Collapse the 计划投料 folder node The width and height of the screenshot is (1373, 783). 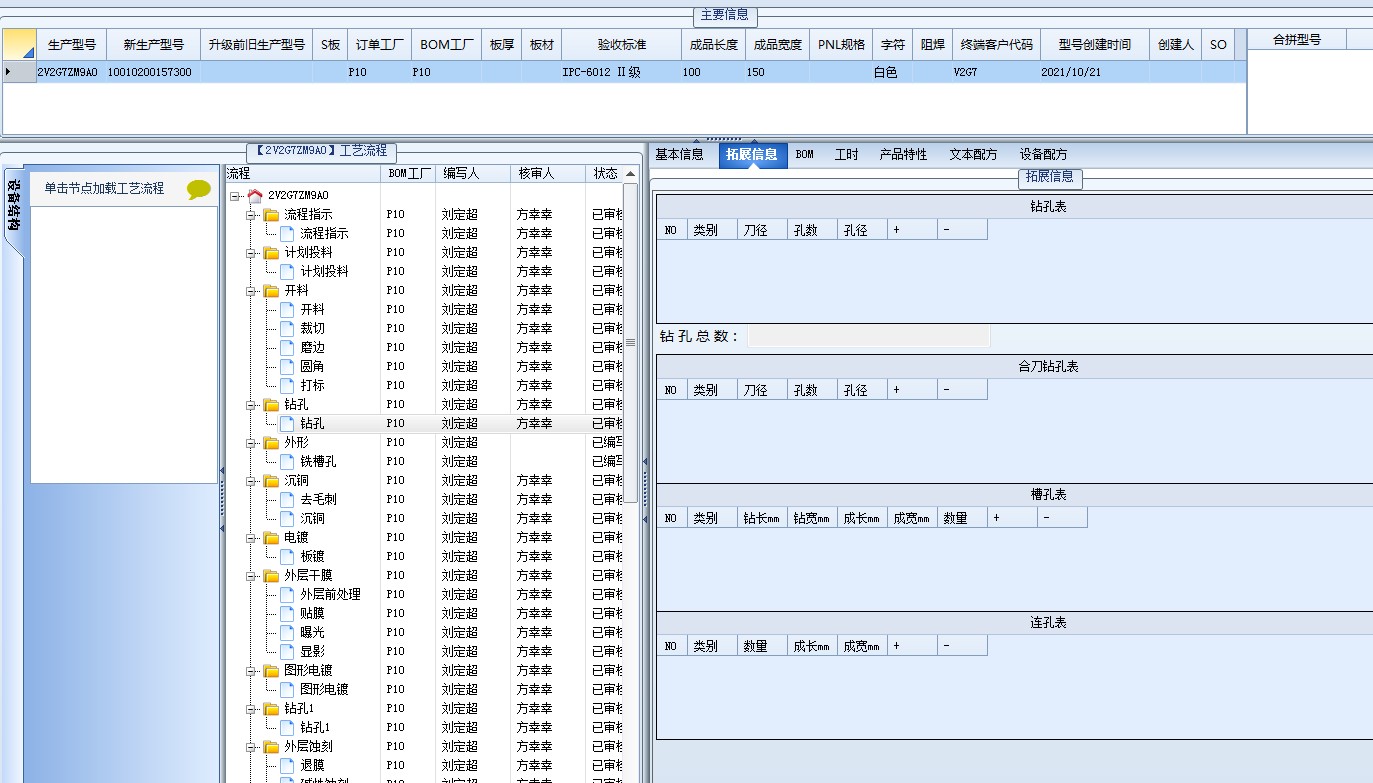tap(251, 253)
